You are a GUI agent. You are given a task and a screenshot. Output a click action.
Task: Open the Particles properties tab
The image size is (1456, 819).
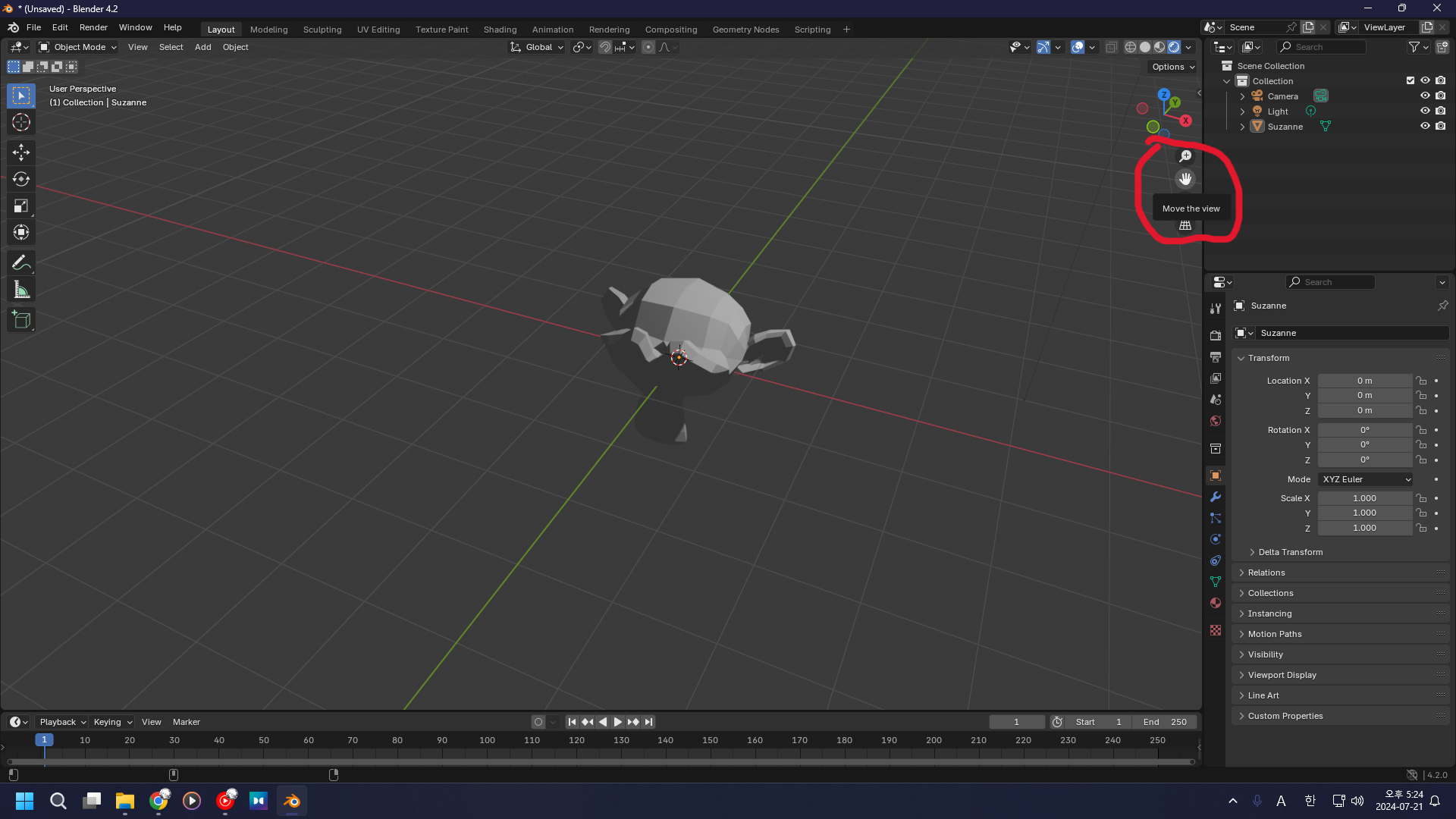tap(1216, 518)
